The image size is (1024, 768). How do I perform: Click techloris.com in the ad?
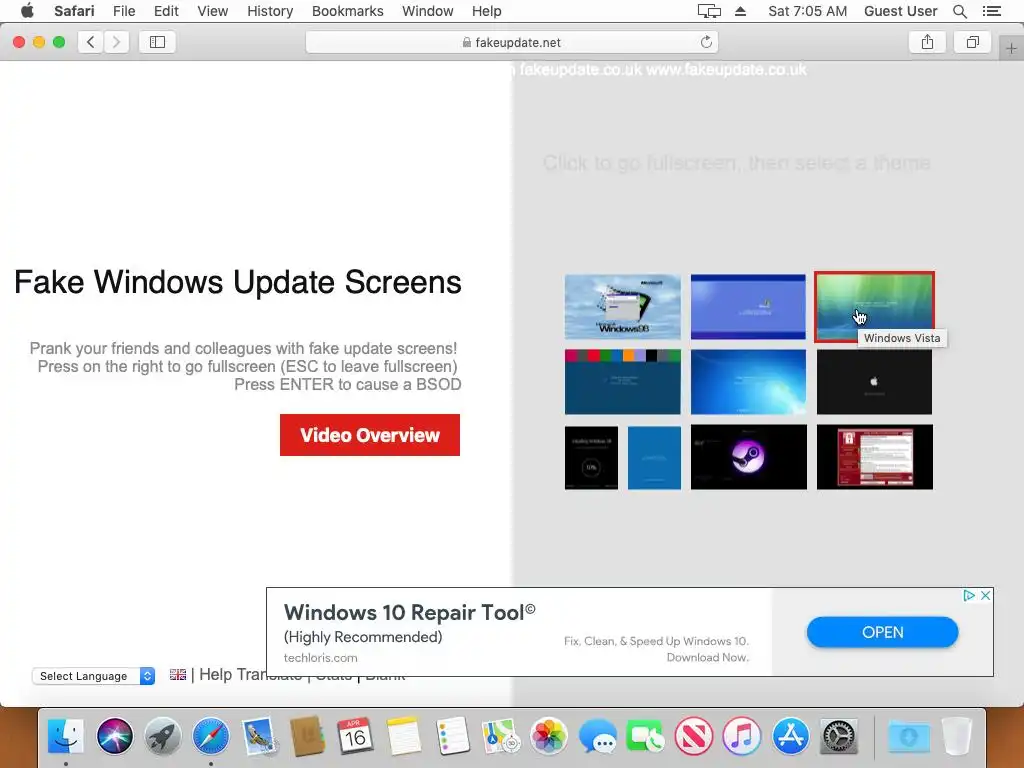[x=321, y=658]
